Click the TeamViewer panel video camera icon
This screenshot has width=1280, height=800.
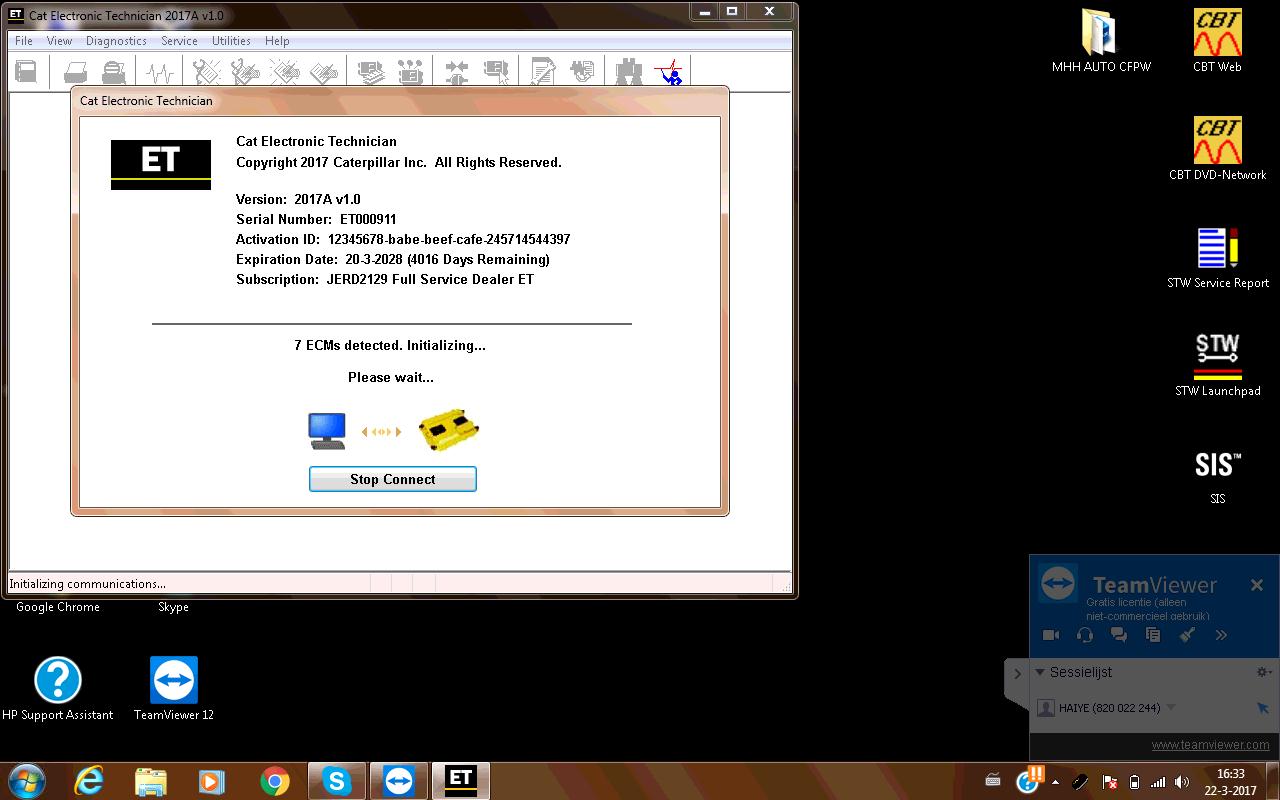(x=1051, y=635)
